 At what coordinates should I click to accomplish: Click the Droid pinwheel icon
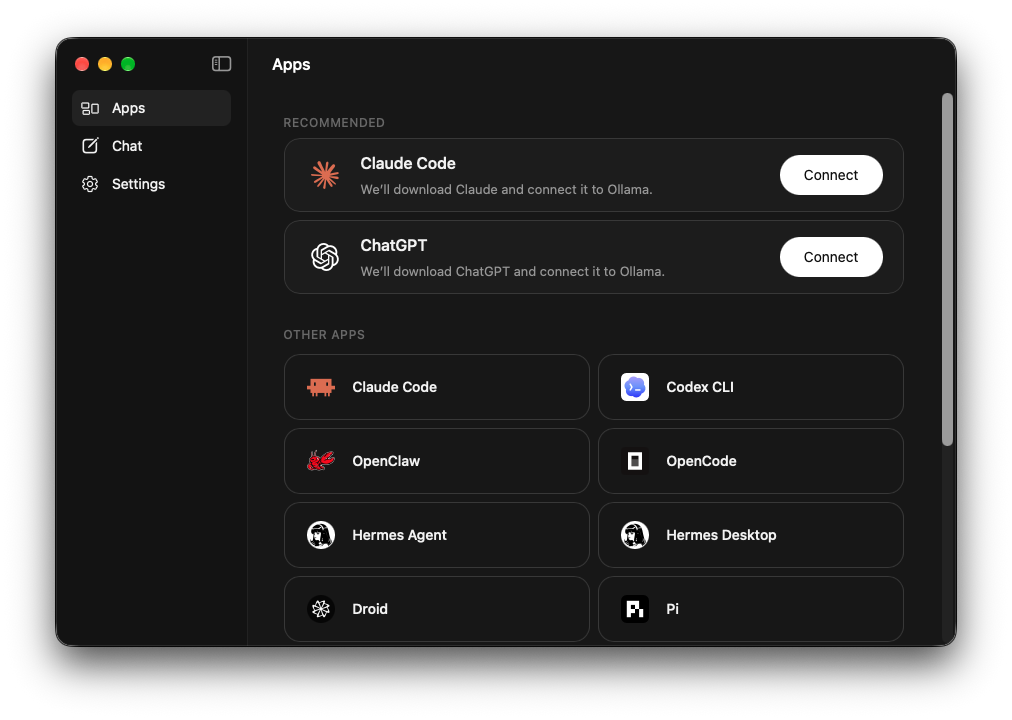click(x=321, y=609)
